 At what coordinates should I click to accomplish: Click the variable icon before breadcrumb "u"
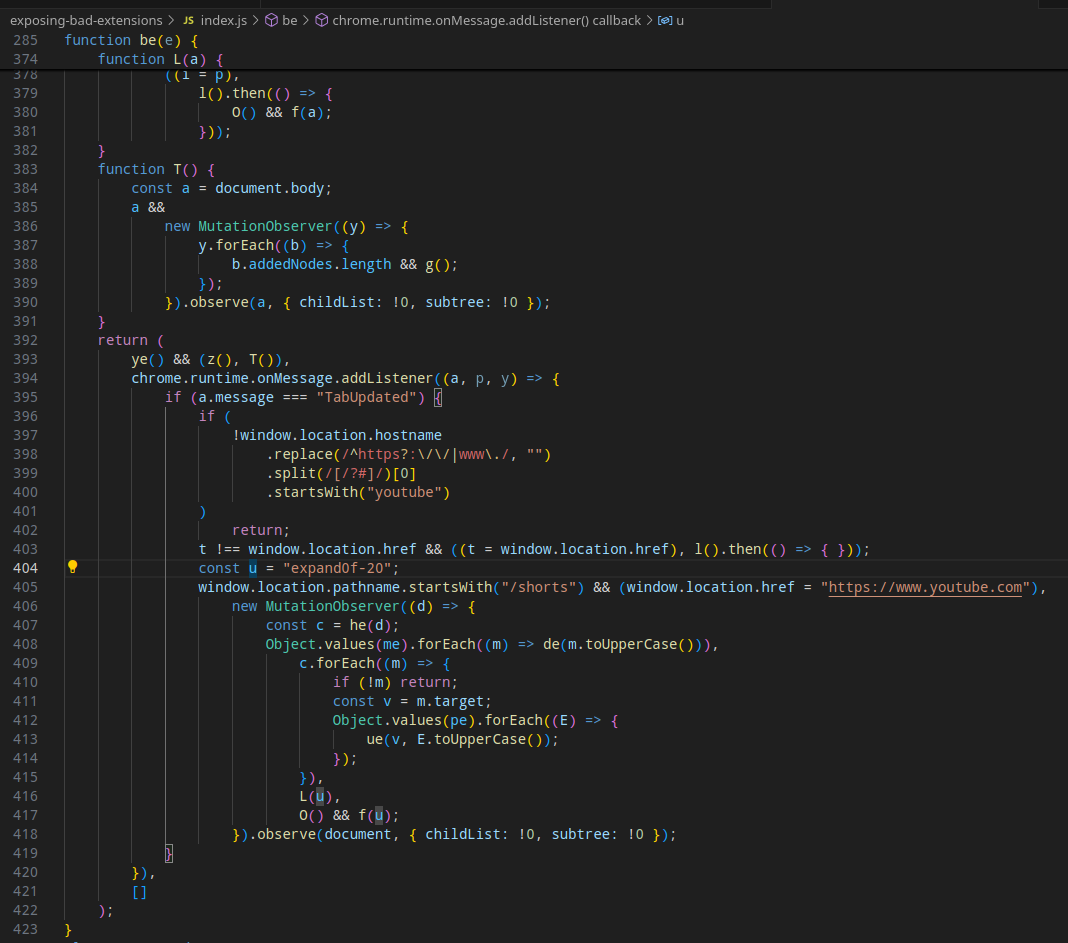(x=664, y=20)
